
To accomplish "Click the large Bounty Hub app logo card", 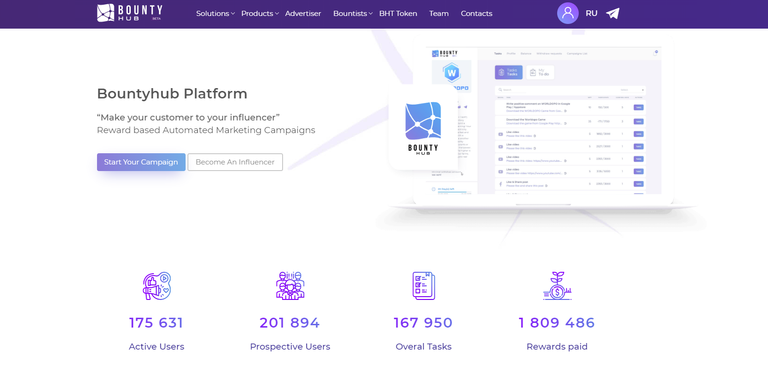I will pos(423,129).
